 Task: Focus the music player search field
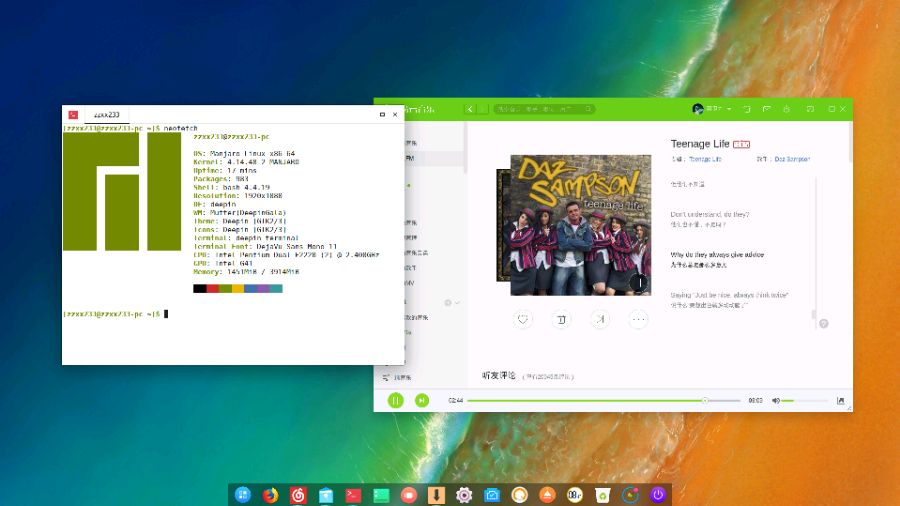click(544, 109)
